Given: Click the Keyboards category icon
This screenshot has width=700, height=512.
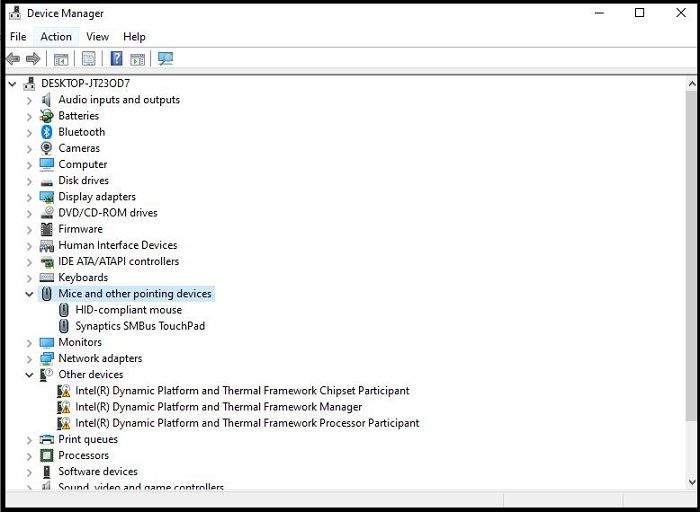Looking at the screenshot, I should [46, 278].
